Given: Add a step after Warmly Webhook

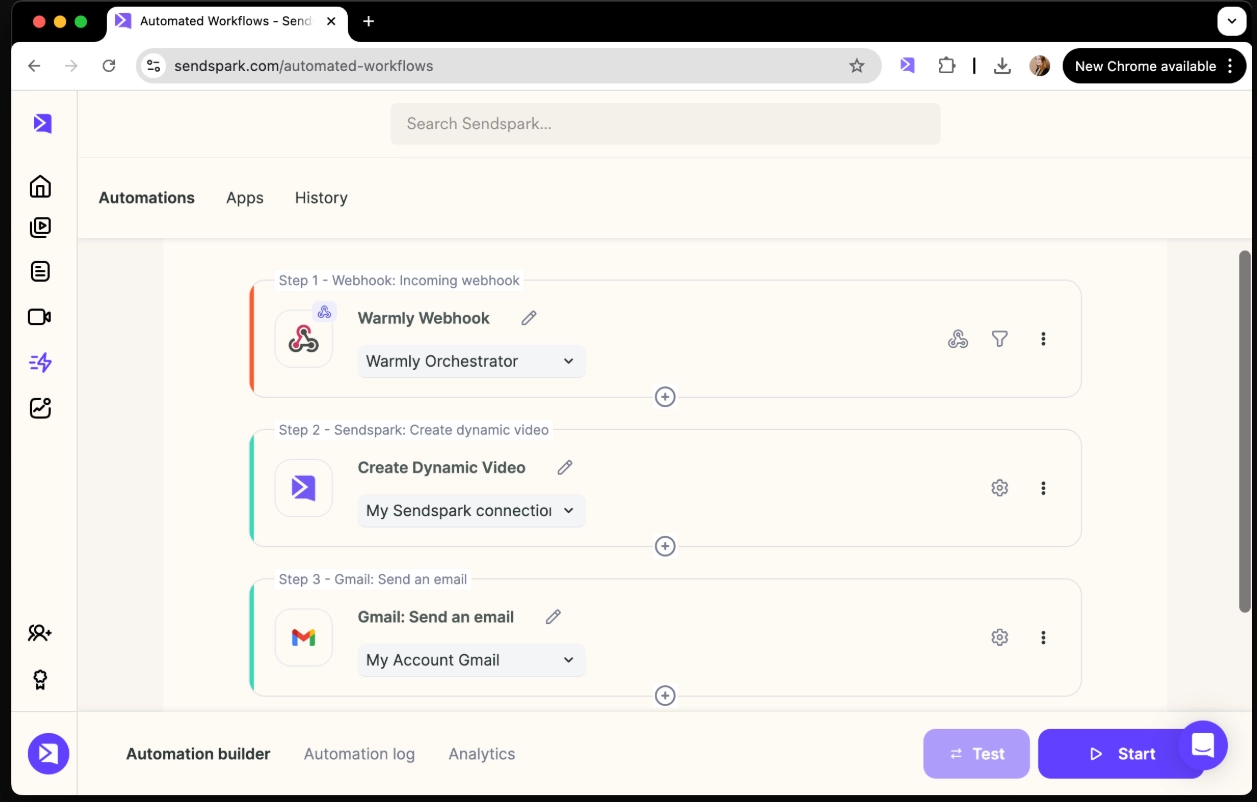Looking at the screenshot, I should click(665, 397).
